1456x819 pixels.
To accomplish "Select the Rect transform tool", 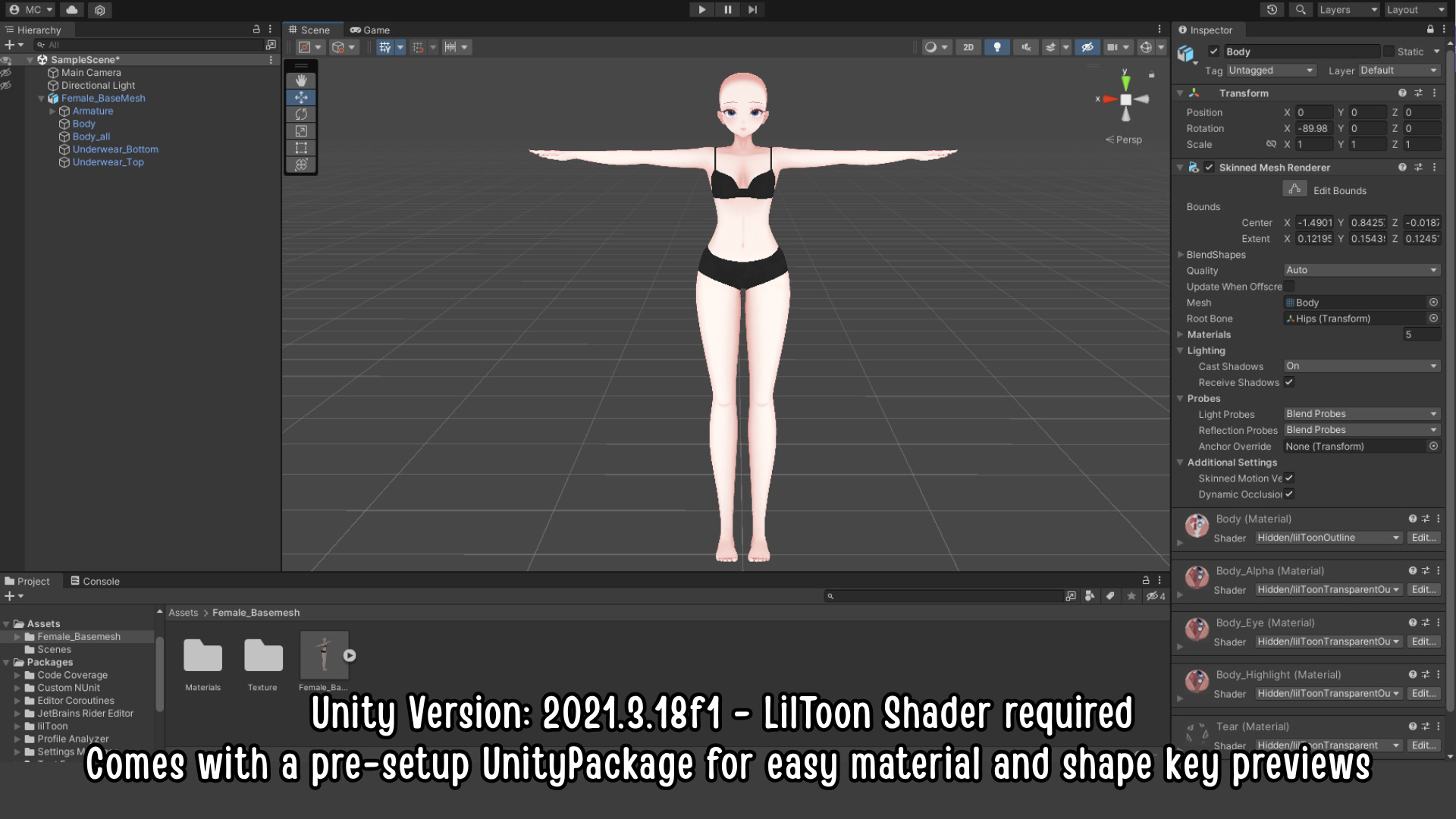I will click(x=301, y=148).
